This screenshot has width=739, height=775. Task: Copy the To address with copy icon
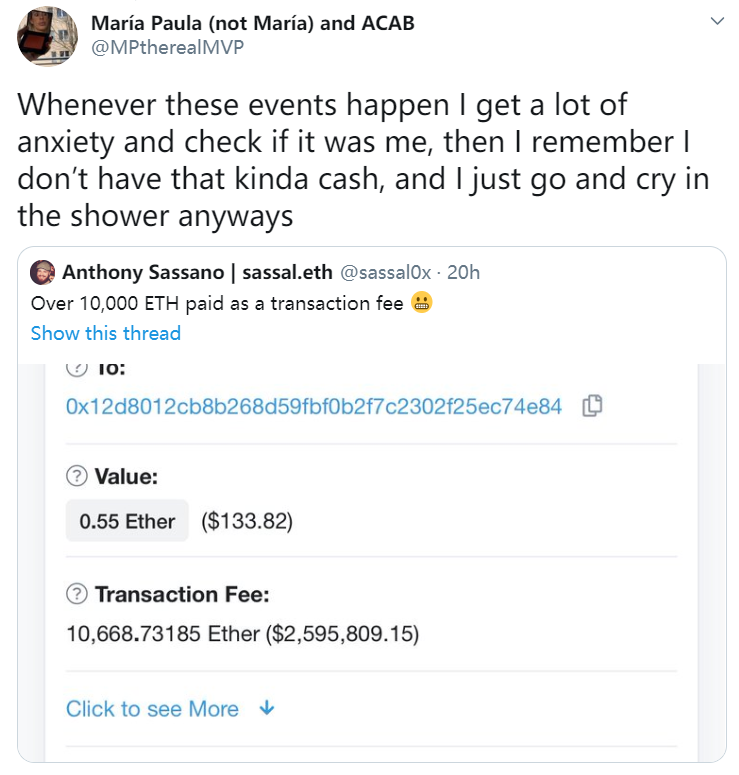pyautogui.click(x=592, y=406)
